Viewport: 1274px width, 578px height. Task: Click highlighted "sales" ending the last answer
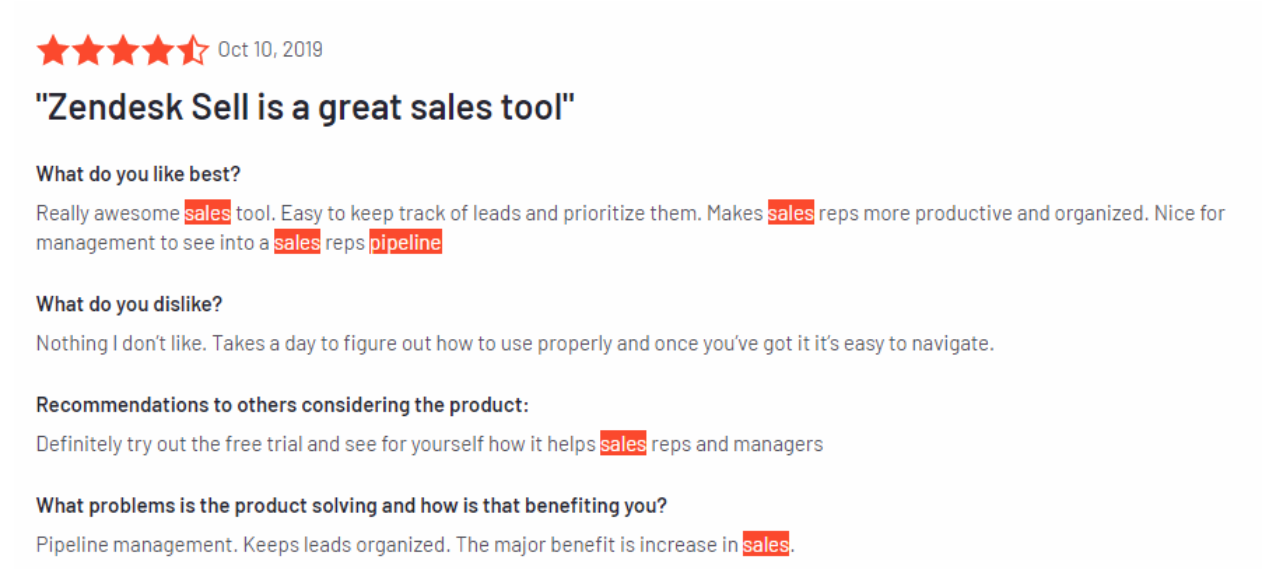coord(766,546)
